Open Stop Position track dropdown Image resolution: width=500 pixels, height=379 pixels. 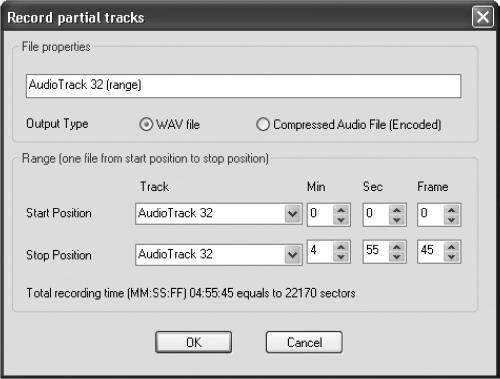click(293, 255)
